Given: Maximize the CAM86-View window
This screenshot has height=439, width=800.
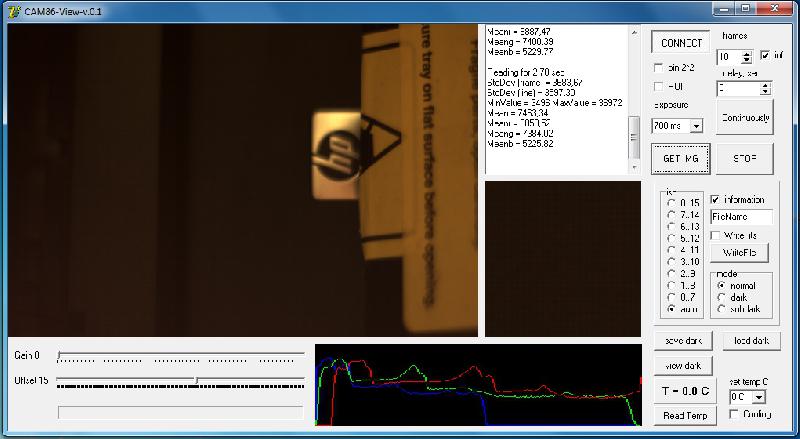Looking at the screenshot, I should click(x=745, y=8).
